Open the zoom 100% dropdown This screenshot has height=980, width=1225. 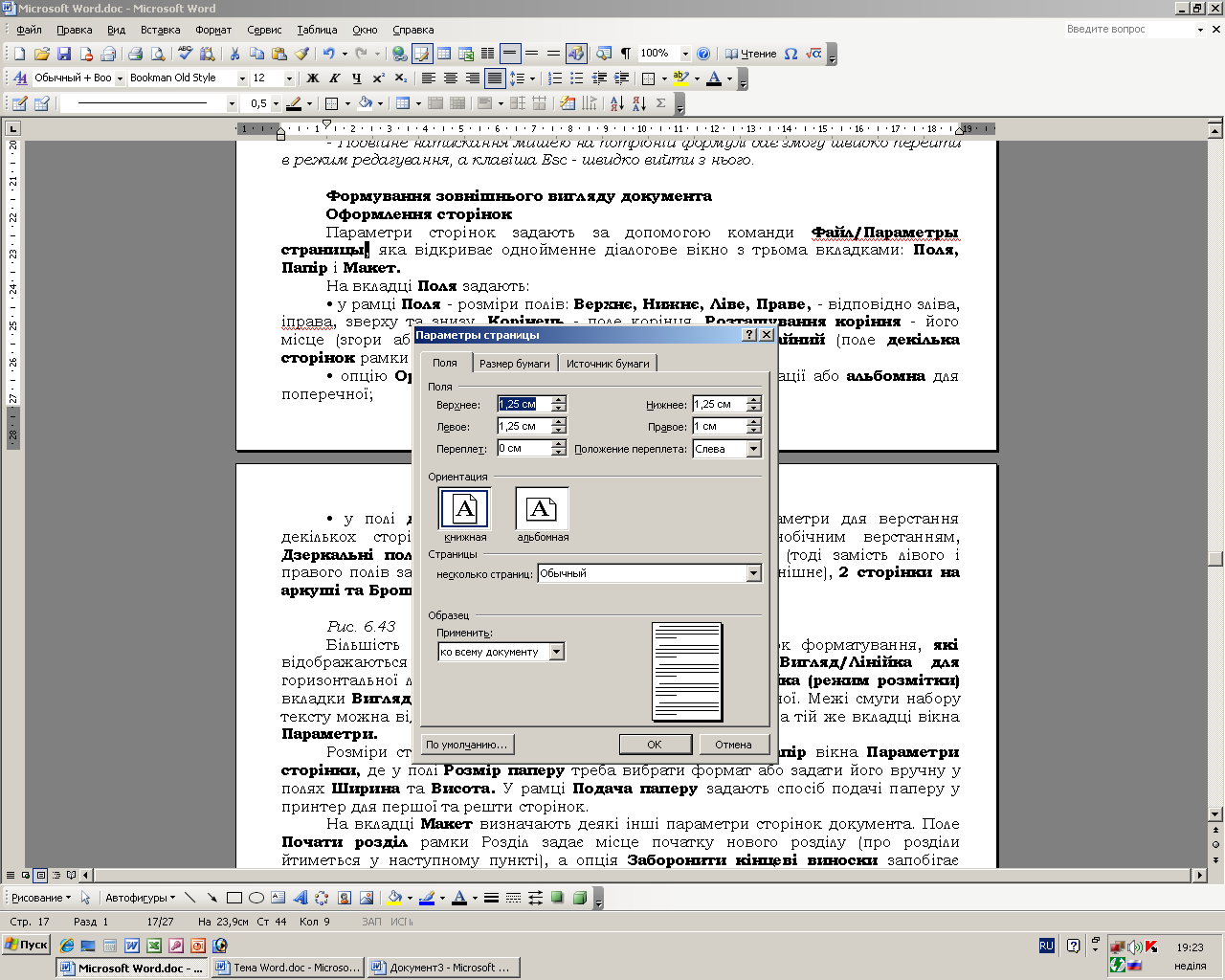point(685,54)
